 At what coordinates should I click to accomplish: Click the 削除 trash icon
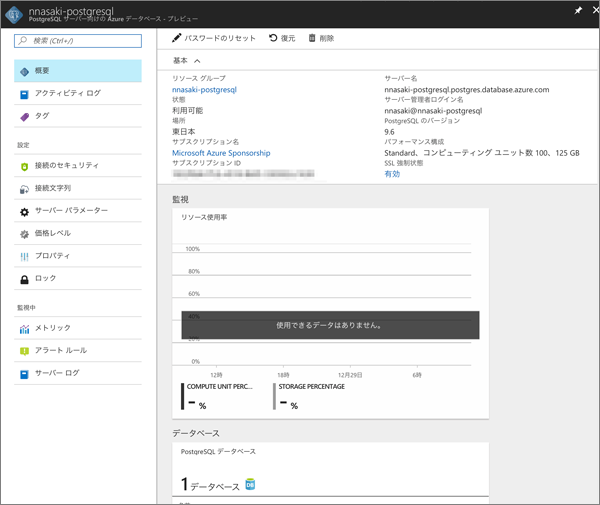(312, 38)
